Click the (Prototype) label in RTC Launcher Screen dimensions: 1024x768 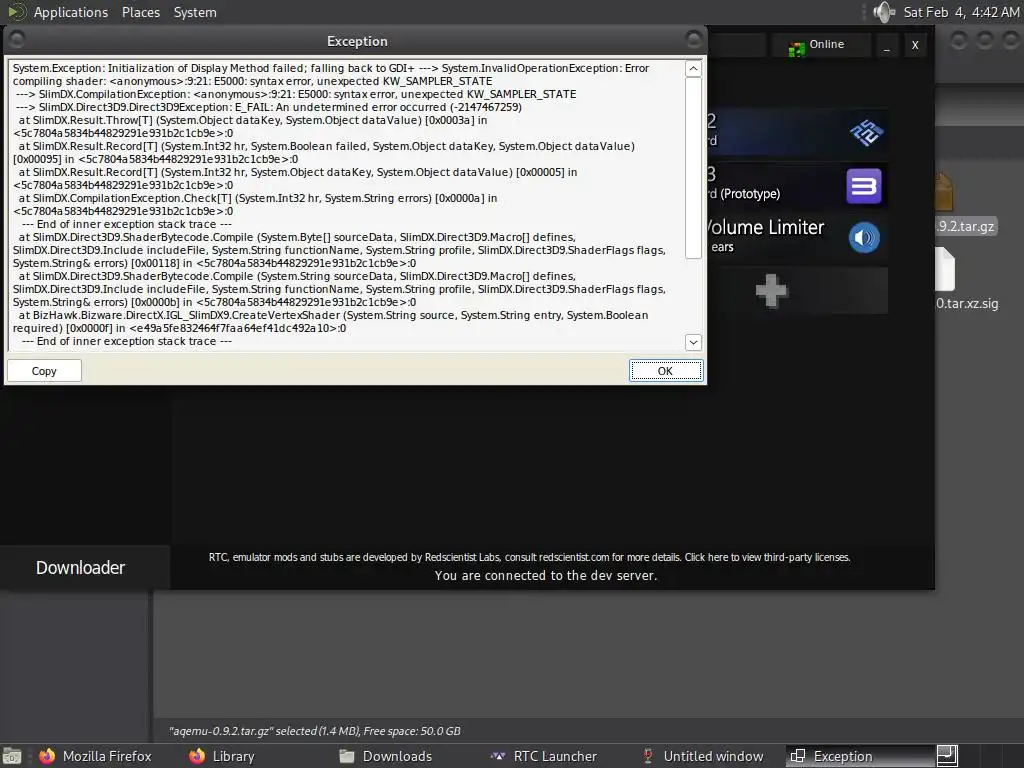(750, 194)
